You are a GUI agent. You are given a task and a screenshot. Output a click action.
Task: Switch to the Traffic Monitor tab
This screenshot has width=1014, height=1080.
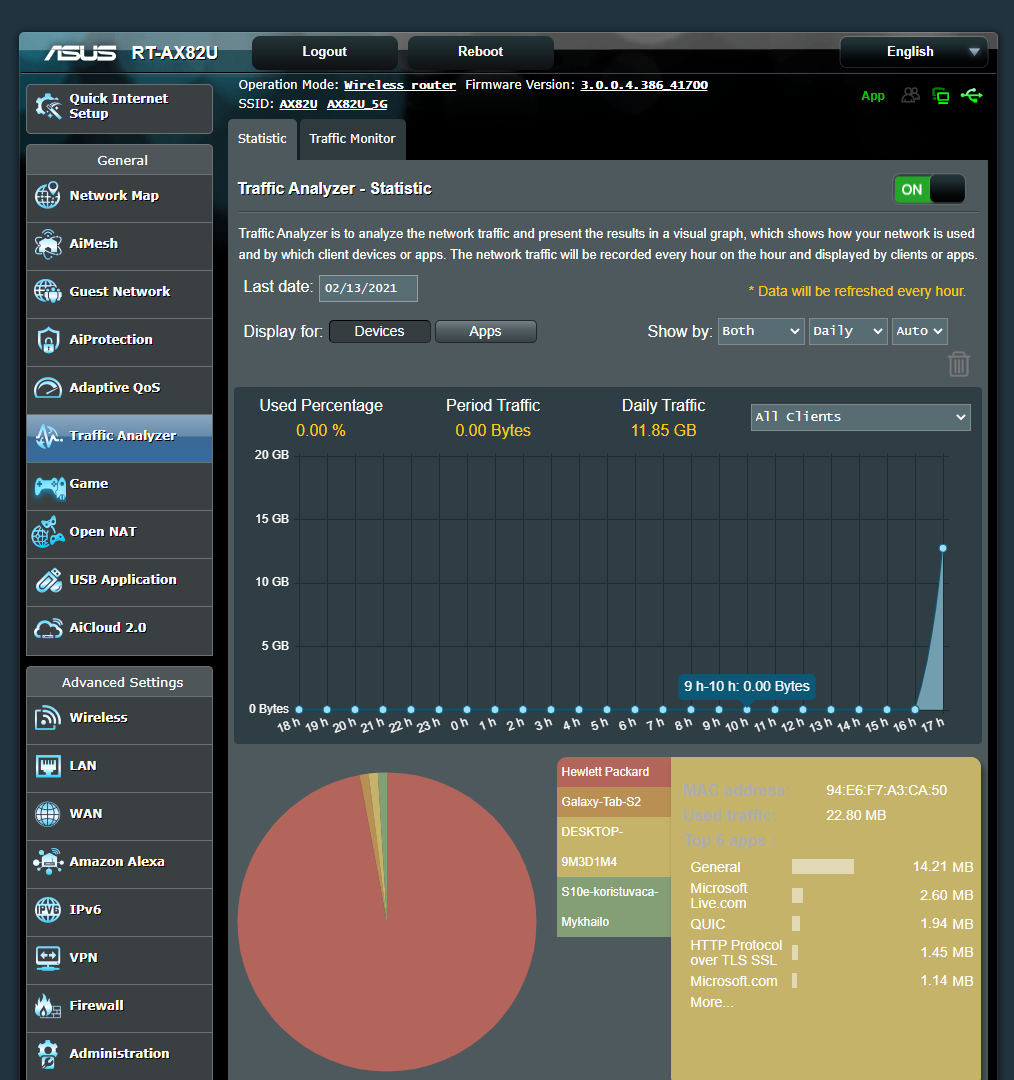coord(352,139)
